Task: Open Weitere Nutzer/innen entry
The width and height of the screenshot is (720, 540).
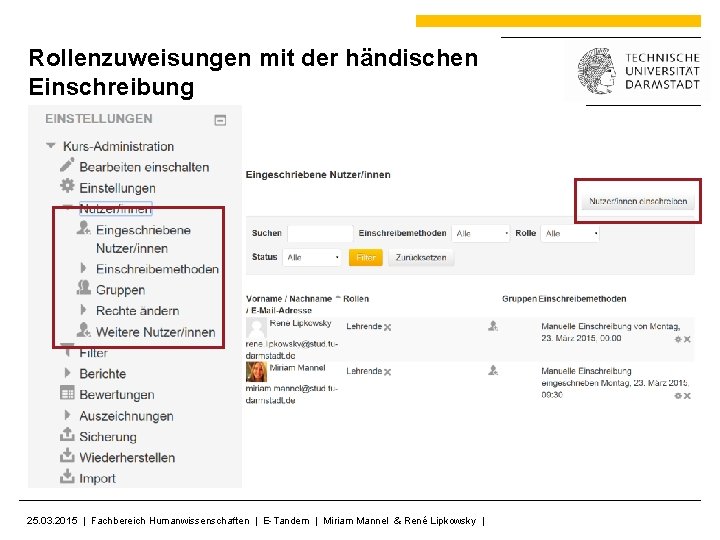Action: pos(155,332)
